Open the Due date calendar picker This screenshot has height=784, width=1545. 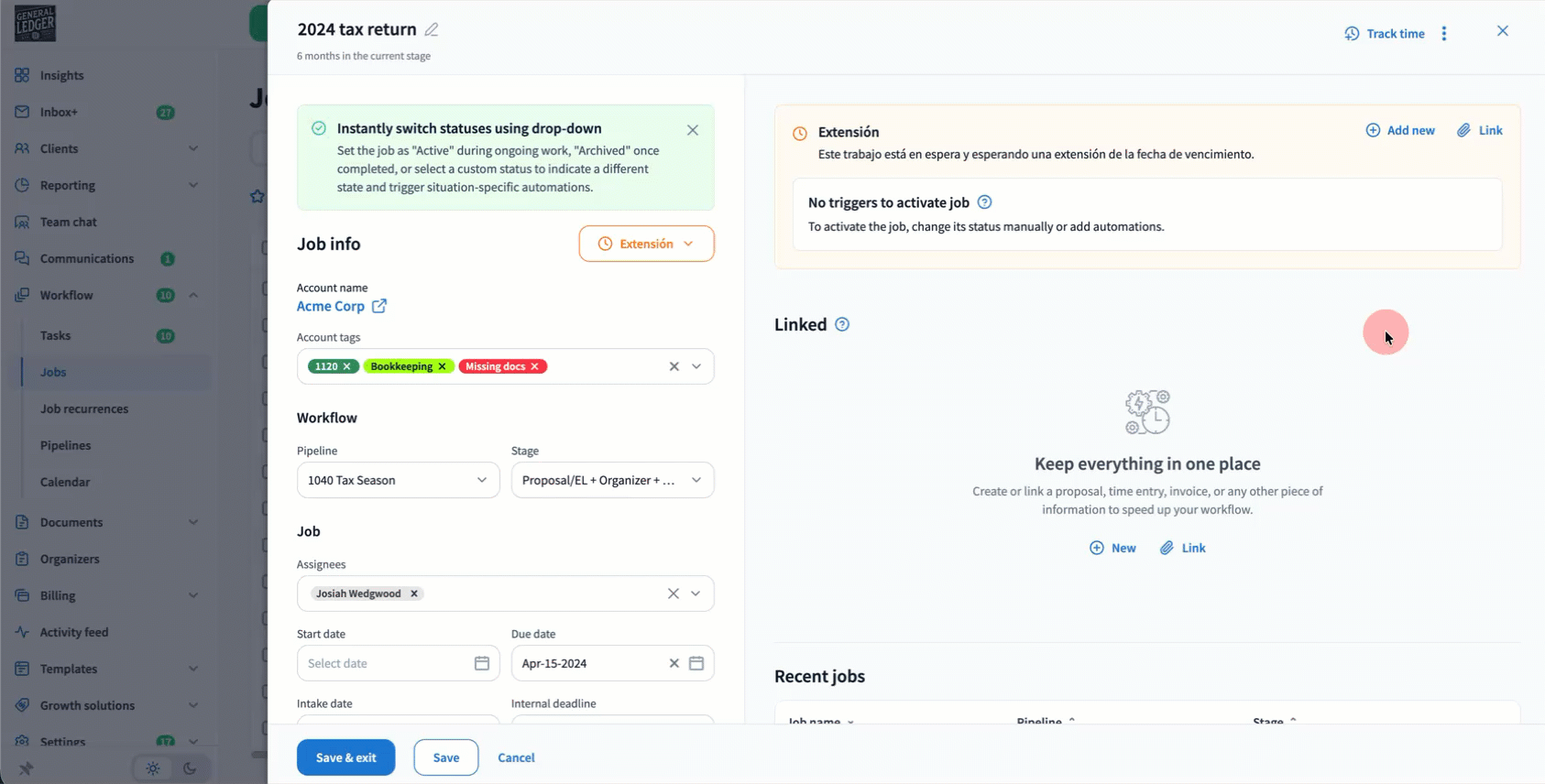pyautogui.click(x=696, y=663)
